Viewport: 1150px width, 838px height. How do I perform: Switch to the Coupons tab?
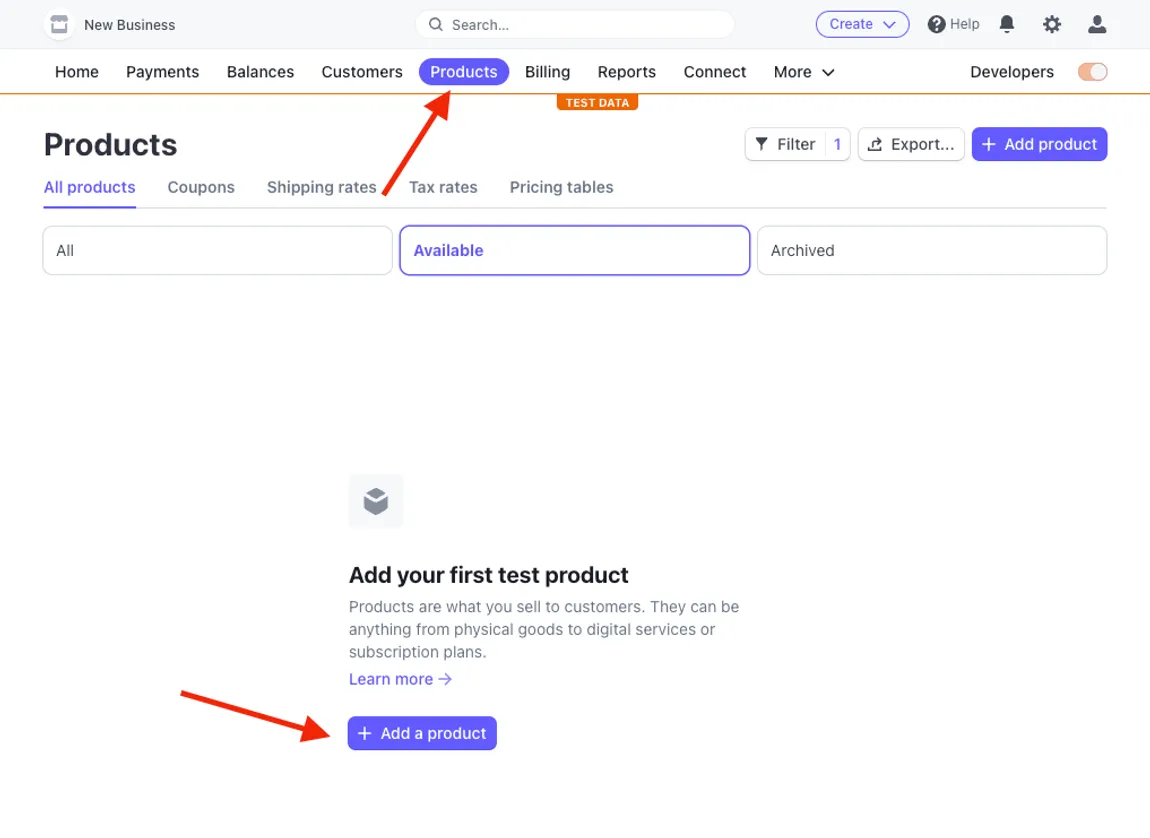(201, 187)
